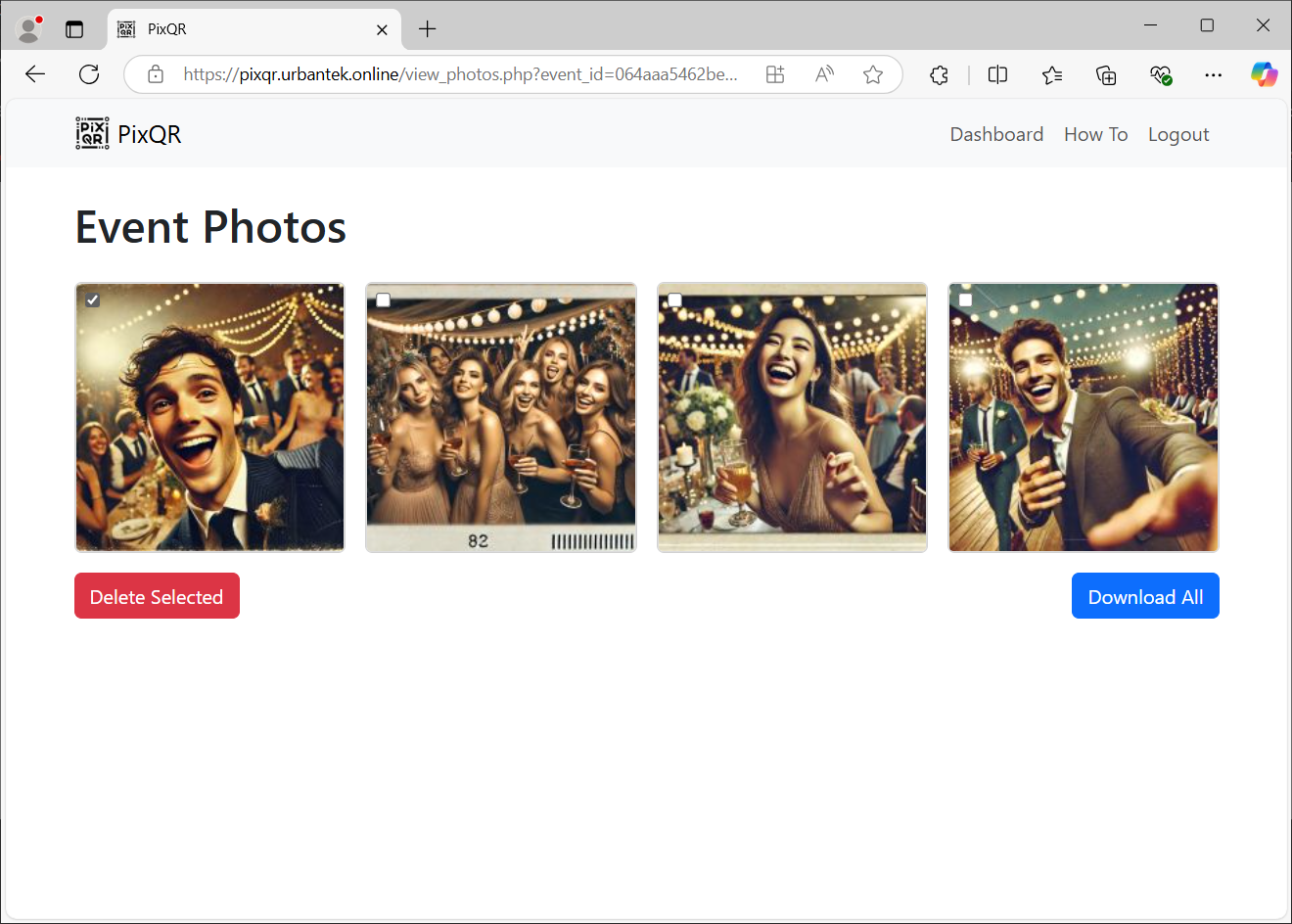Check the laughing woman photo

click(x=674, y=300)
